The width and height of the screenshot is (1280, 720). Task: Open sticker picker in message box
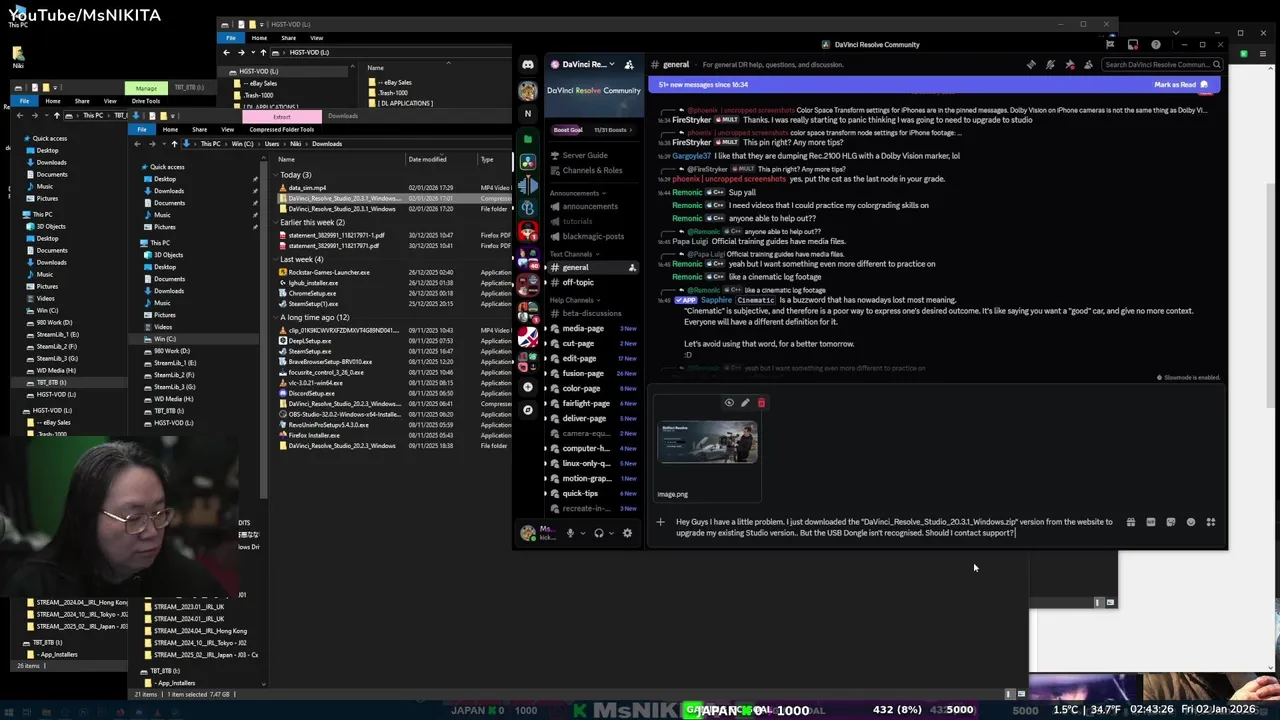click(x=1171, y=522)
